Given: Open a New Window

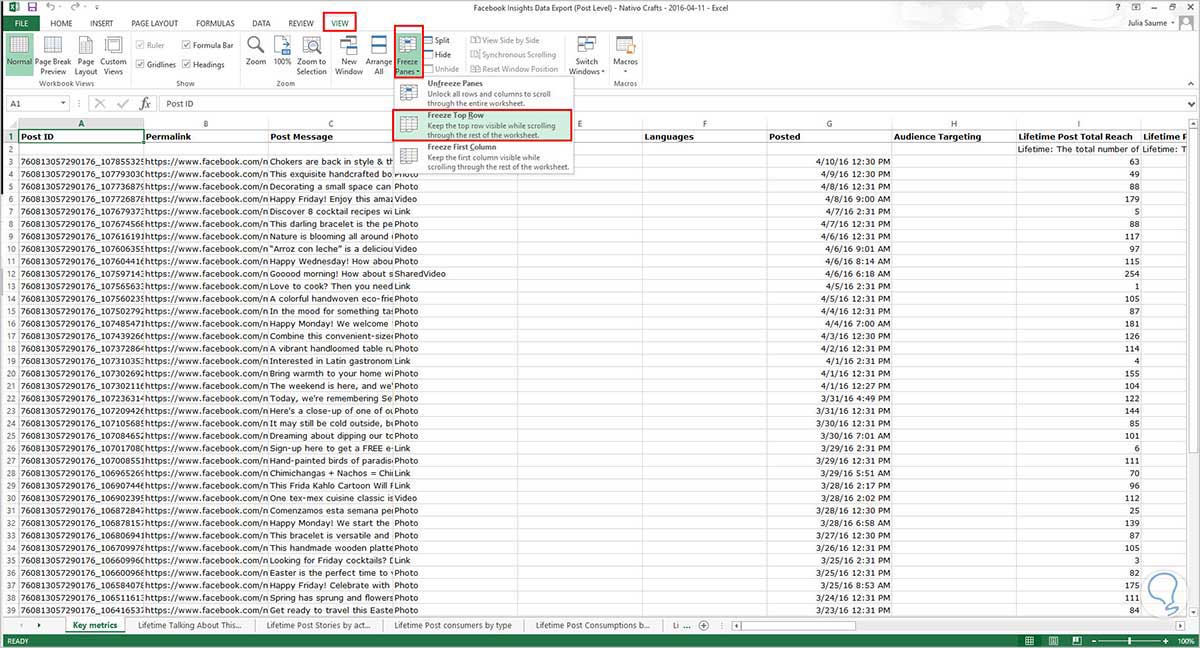Looking at the screenshot, I should point(349,55).
